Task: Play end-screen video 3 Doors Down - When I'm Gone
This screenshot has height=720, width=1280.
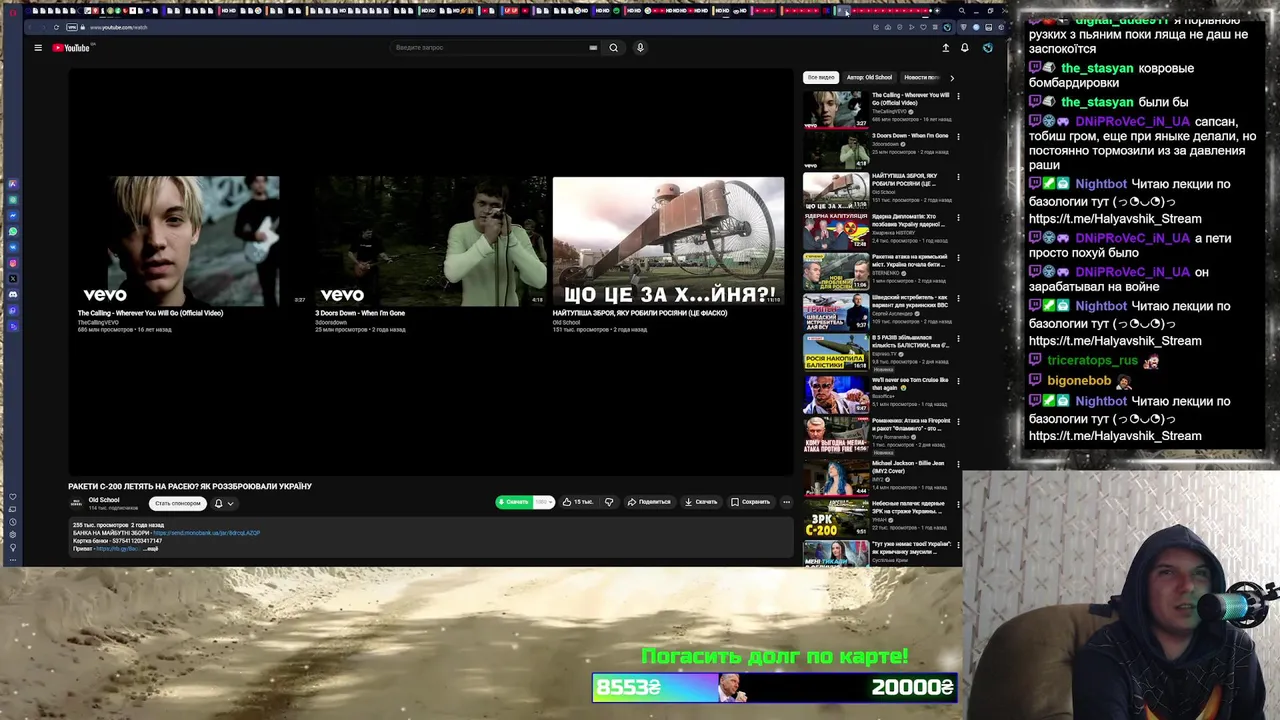Action: (x=430, y=241)
